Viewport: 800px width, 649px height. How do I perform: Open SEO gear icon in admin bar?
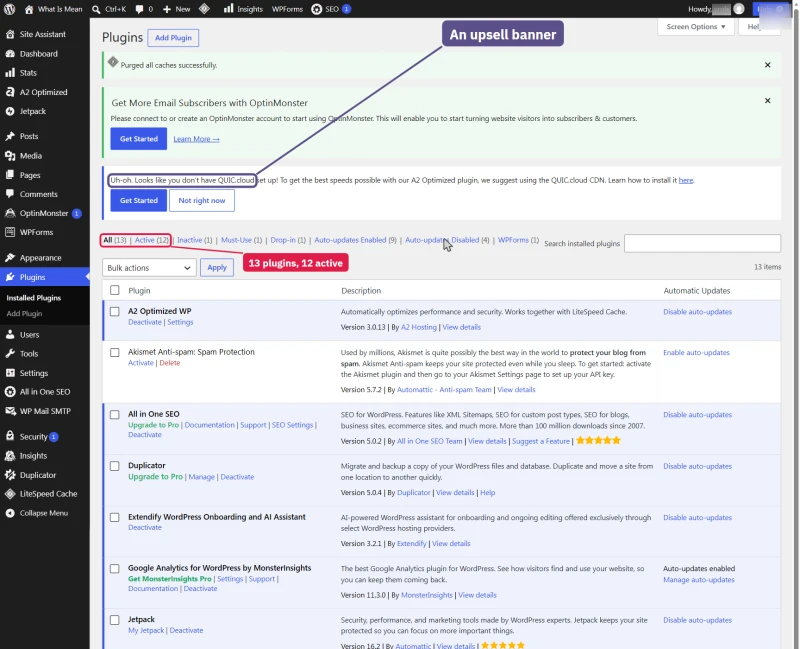pos(316,9)
